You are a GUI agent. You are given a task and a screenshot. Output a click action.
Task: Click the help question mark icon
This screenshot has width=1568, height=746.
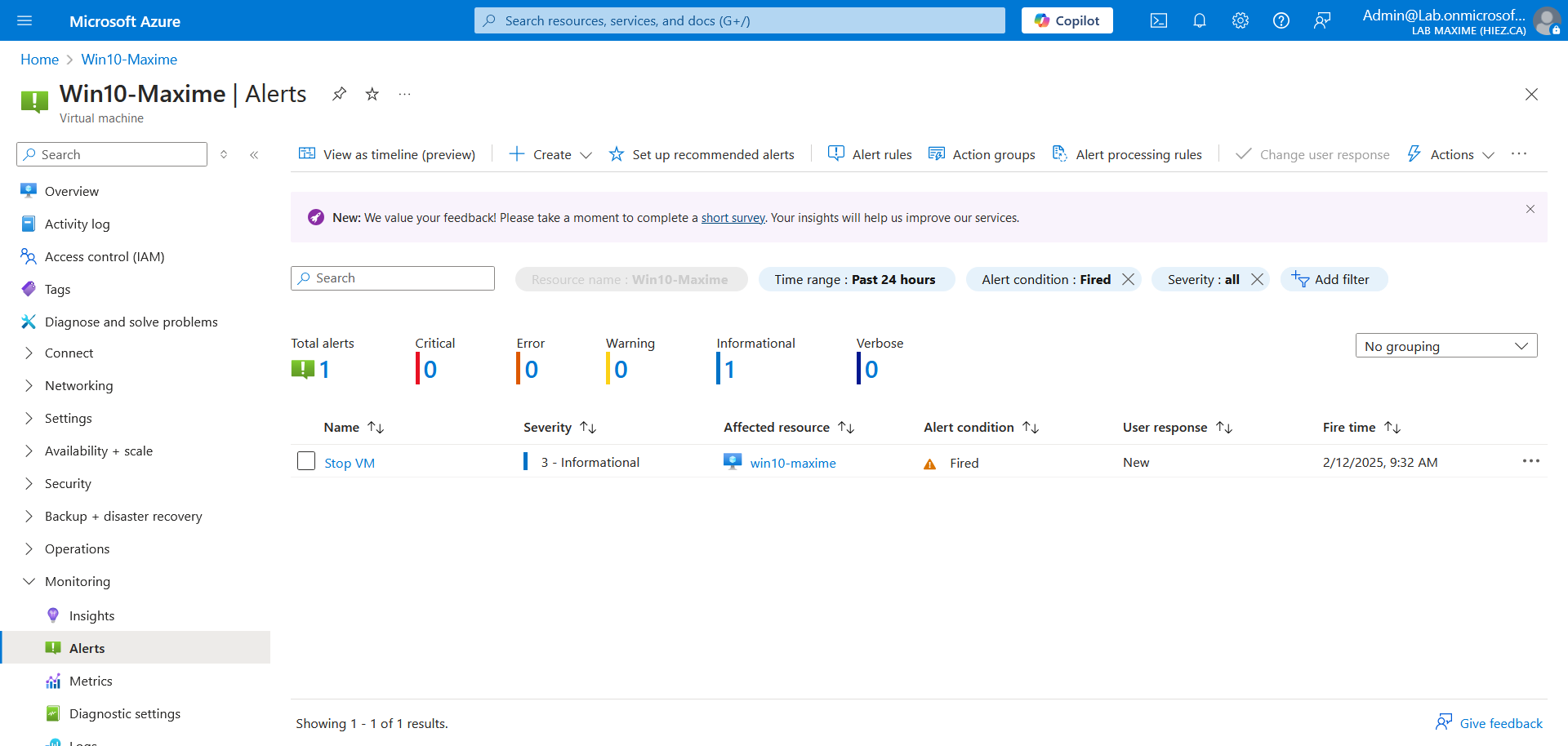[1281, 20]
